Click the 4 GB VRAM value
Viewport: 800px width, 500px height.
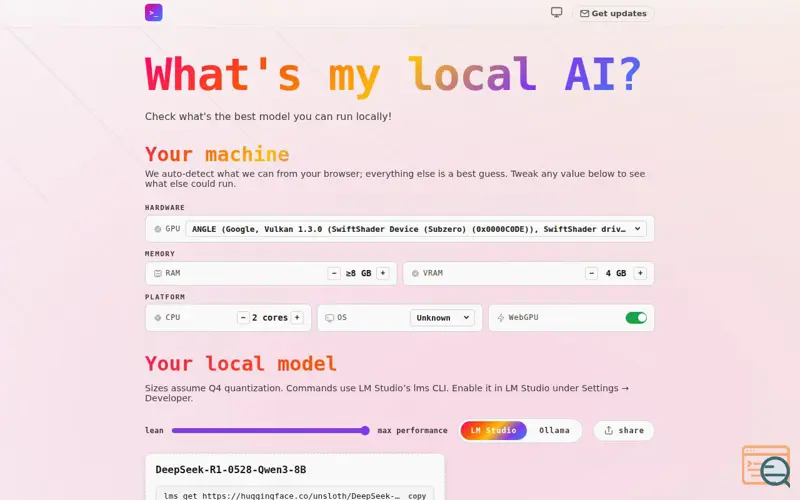tap(616, 273)
